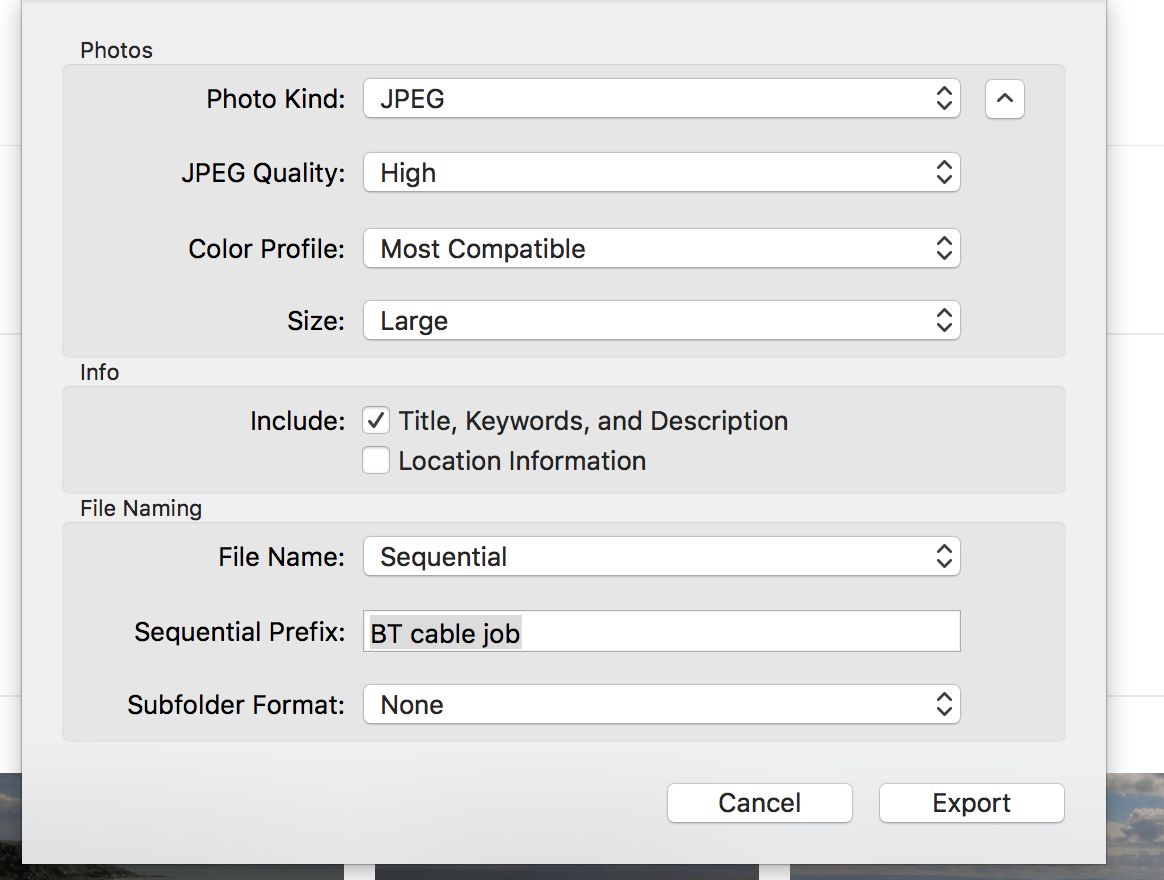Open the Photo Kind dropdown showing JPEG
This screenshot has height=880, width=1164.
(x=660, y=99)
